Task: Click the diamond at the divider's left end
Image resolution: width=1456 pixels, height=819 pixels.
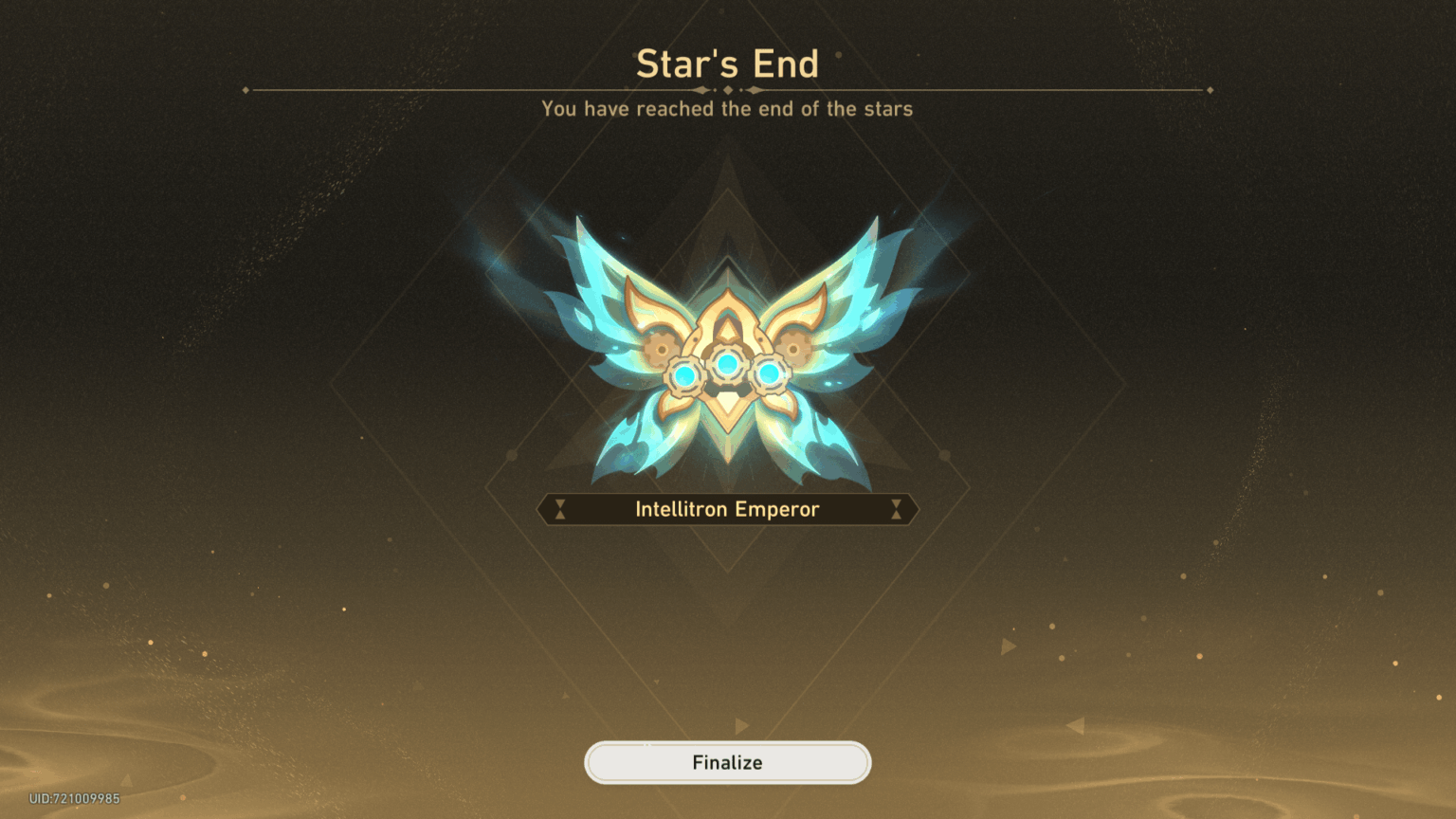Action: click(x=246, y=90)
